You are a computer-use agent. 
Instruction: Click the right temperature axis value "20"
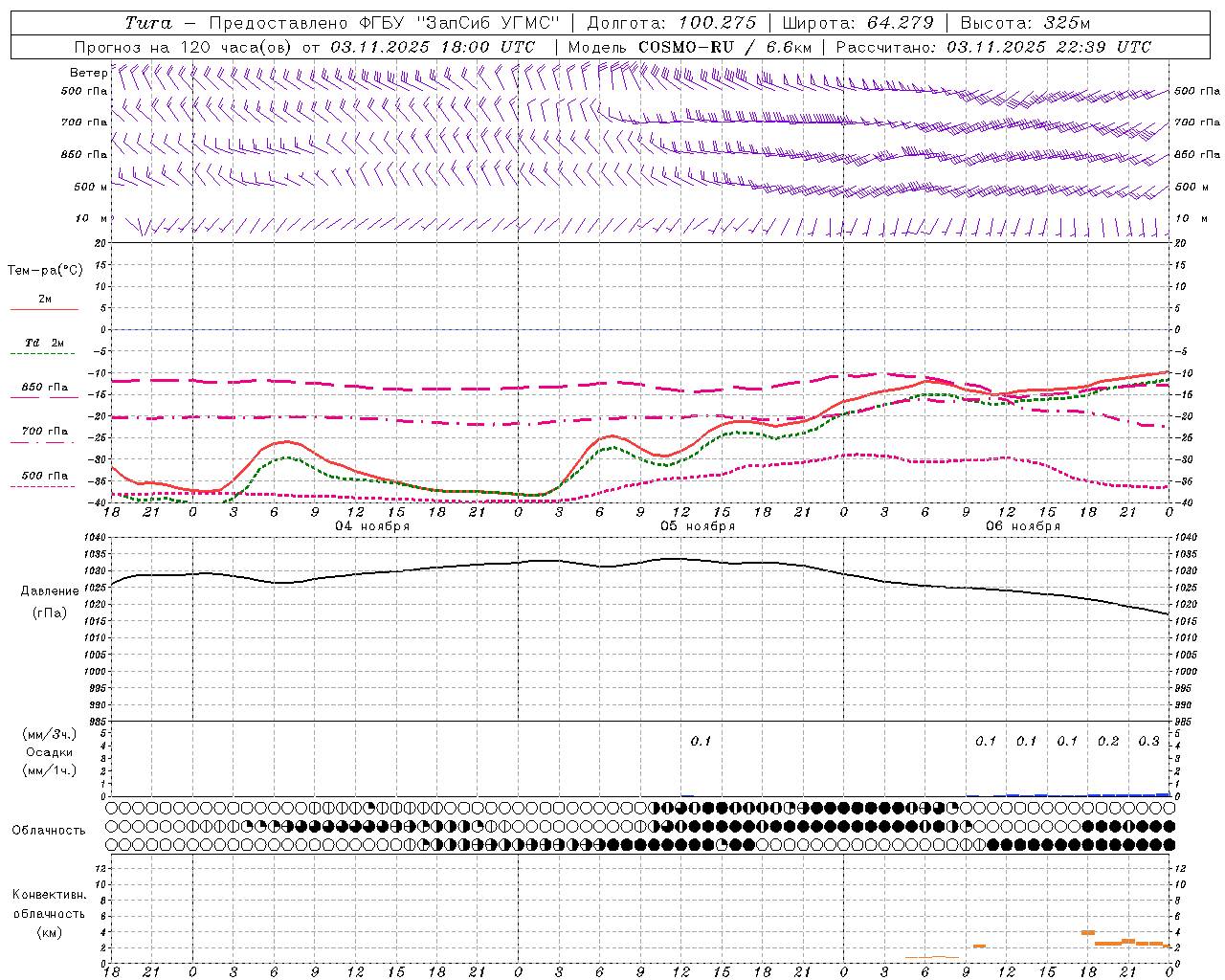point(1181,243)
